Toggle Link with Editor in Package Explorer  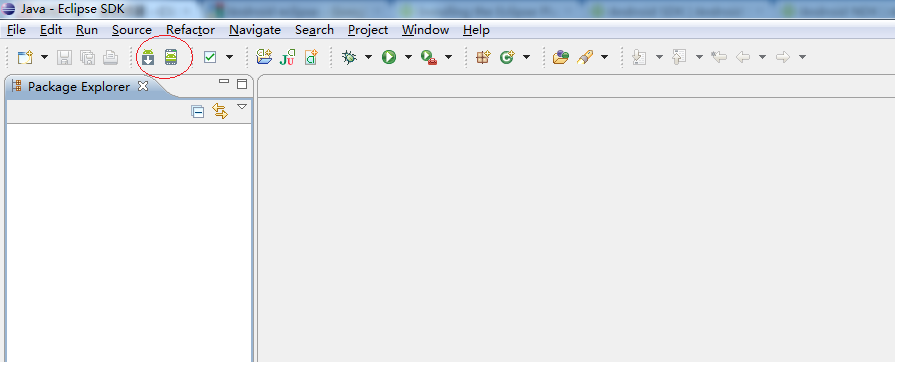tap(220, 111)
